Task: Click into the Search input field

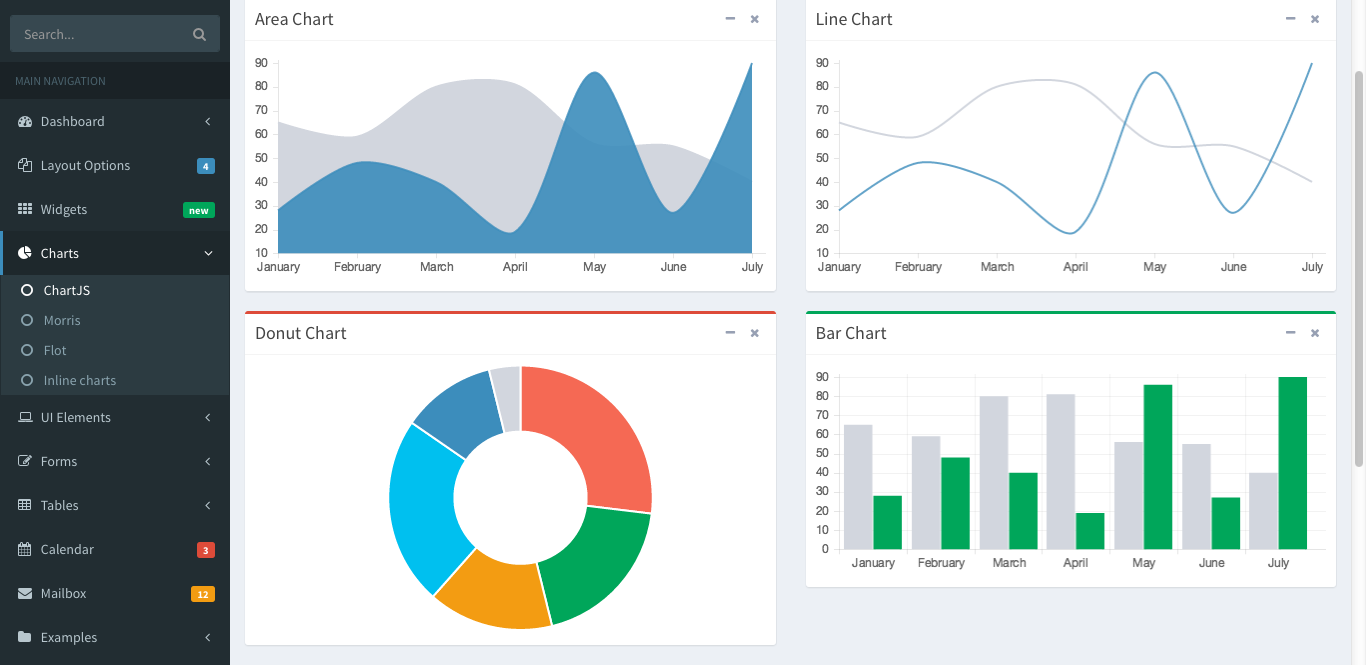Action: [x=100, y=34]
